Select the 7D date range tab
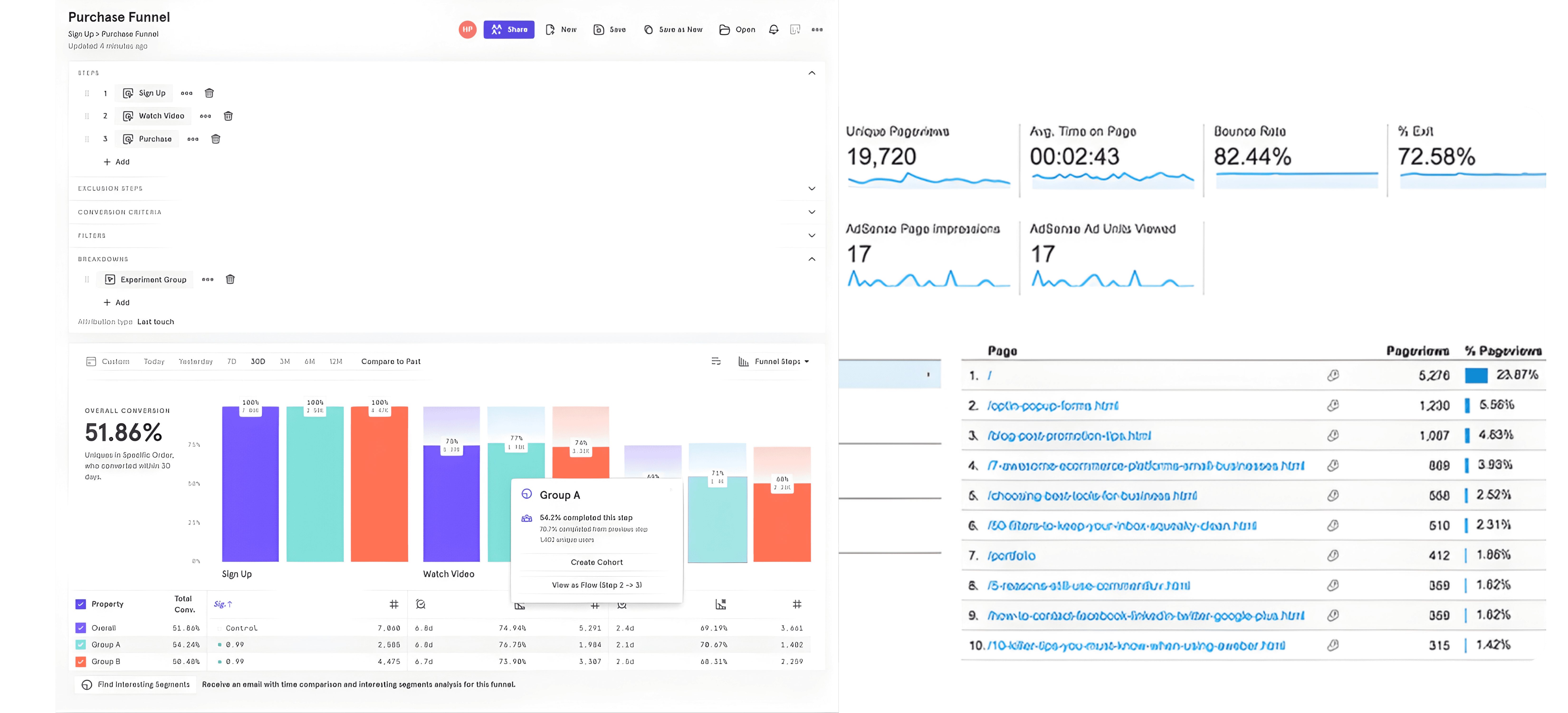Image resolution: width=1568 pixels, height=713 pixels. [x=231, y=361]
